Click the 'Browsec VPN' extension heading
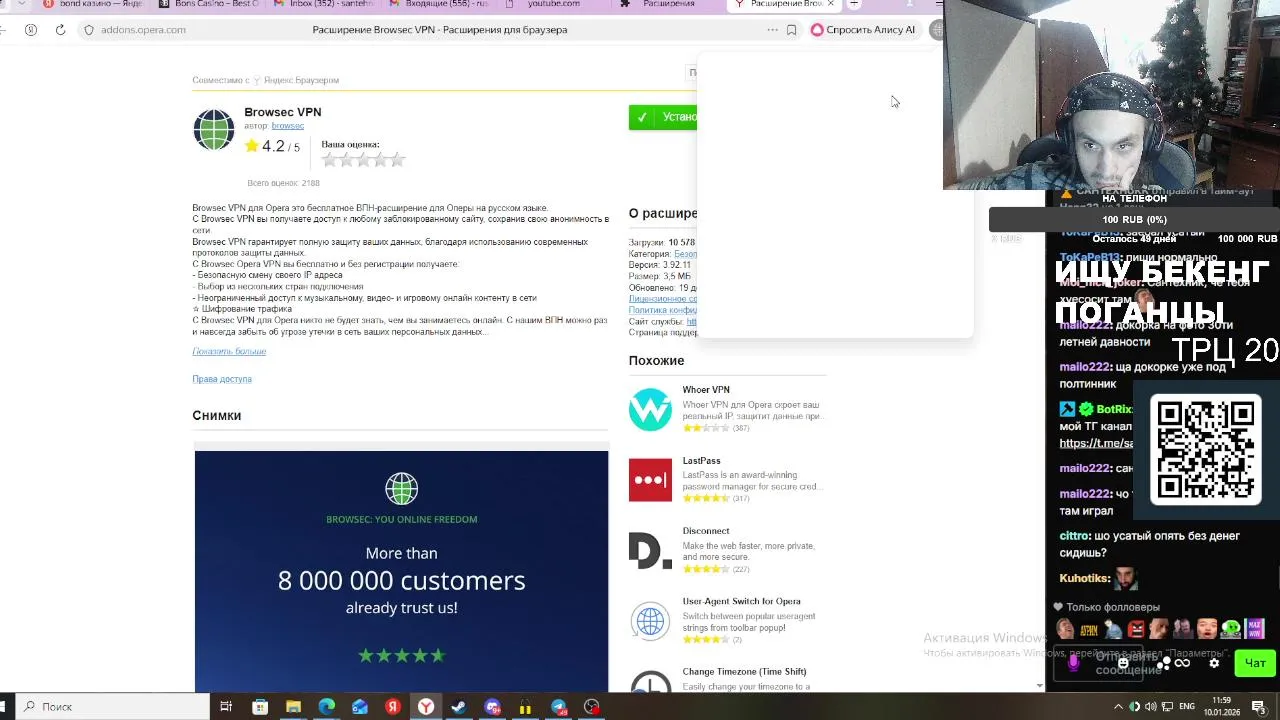The width and height of the screenshot is (1280, 720). click(283, 112)
